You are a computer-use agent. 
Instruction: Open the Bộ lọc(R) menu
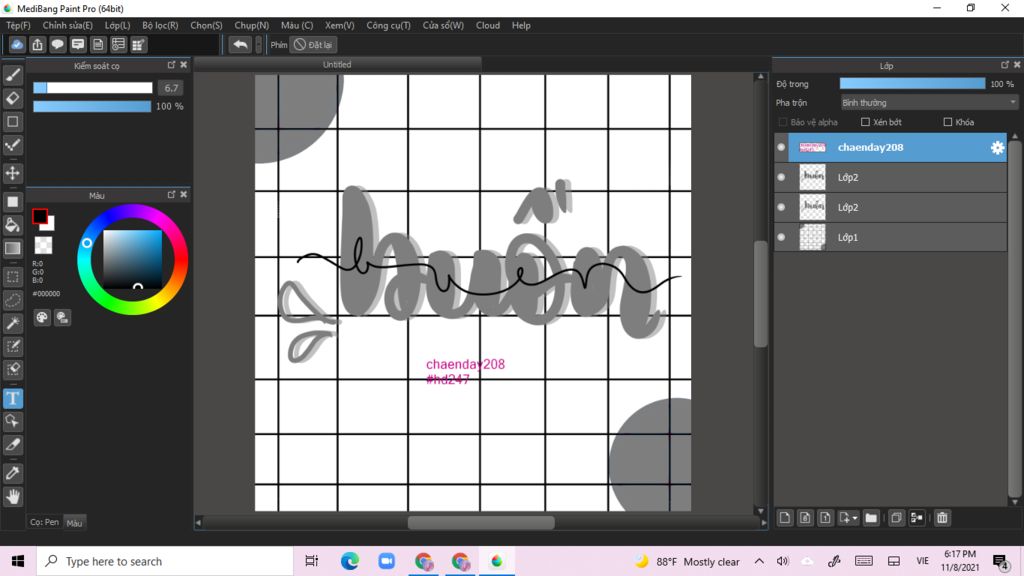[160, 25]
